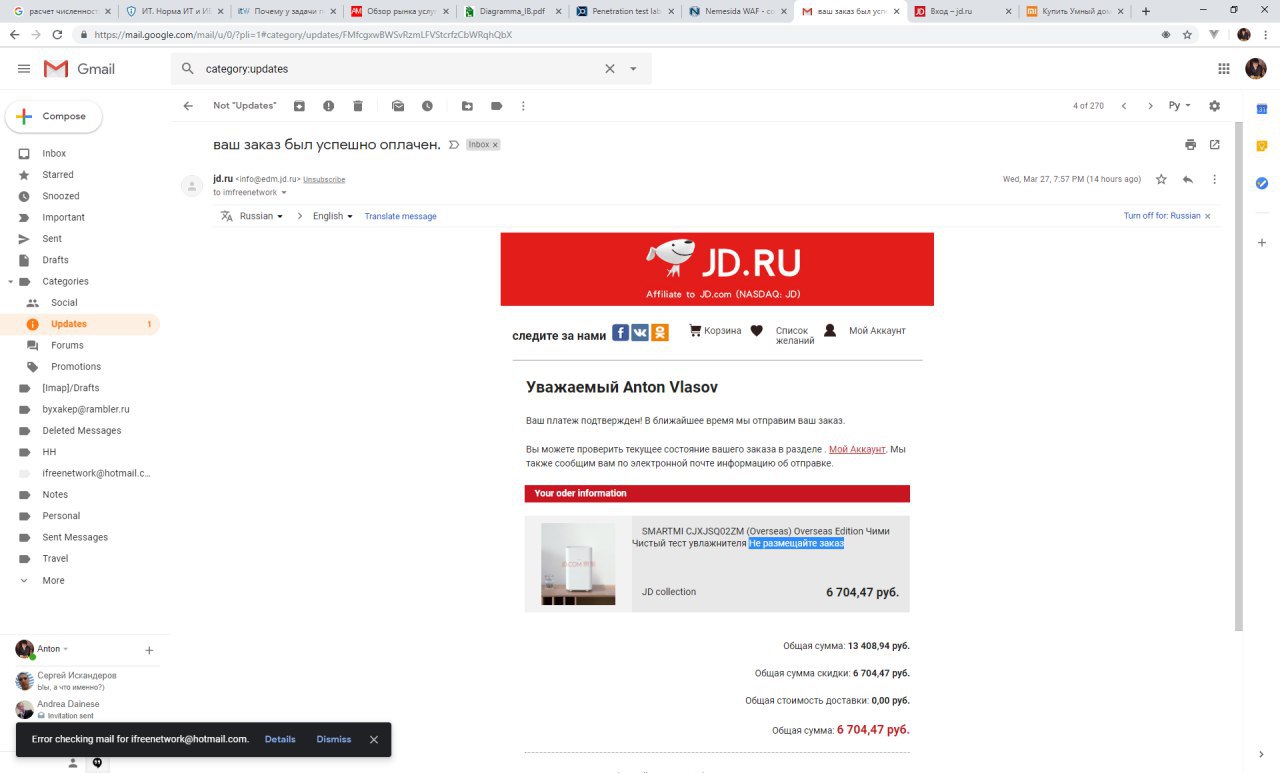Viewport: 1280px width, 773px height.
Task: Open the Labels icon in toolbar
Action: (496, 106)
